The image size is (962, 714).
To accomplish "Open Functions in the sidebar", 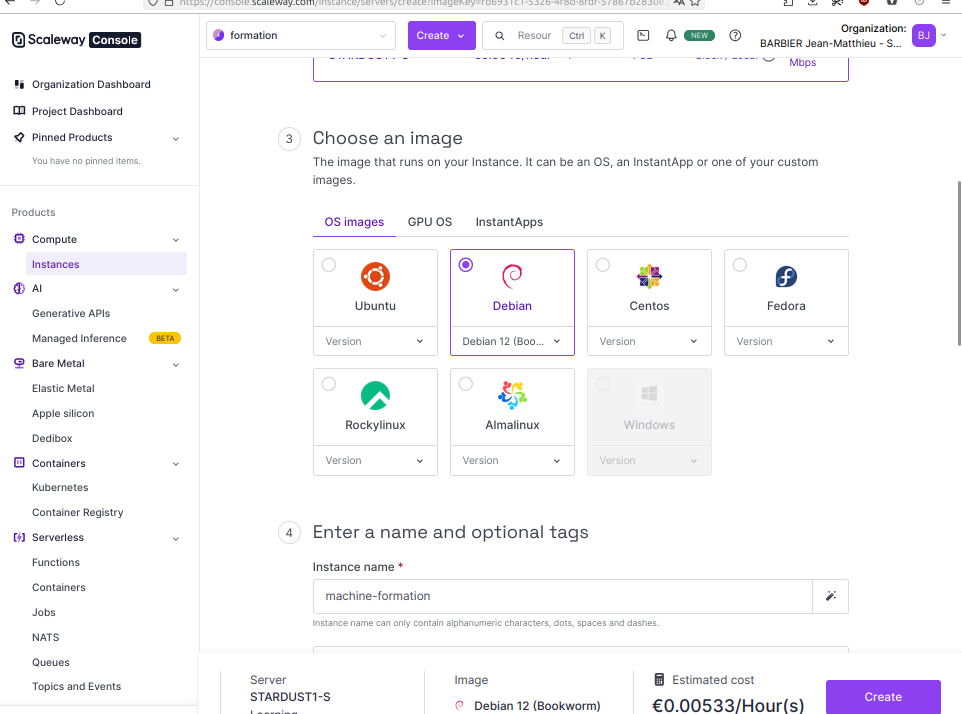I will point(56,562).
